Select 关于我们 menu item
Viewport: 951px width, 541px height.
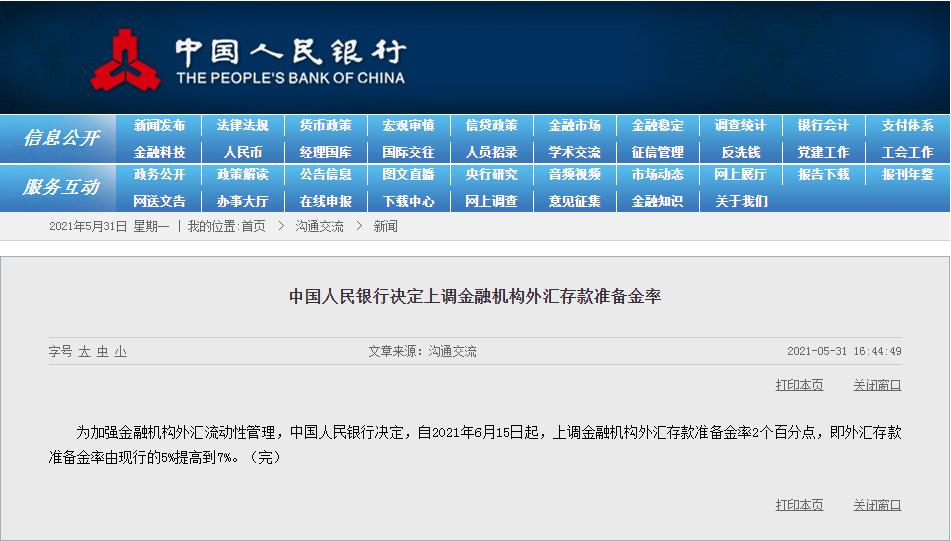741,201
